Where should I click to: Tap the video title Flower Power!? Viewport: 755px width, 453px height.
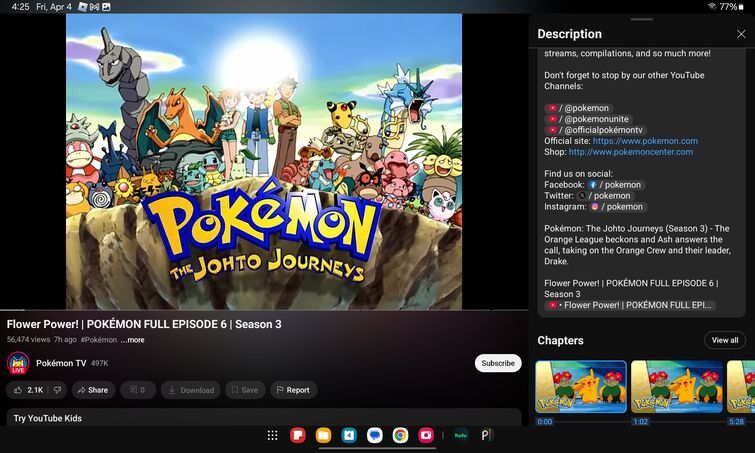pyautogui.click(x=144, y=324)
